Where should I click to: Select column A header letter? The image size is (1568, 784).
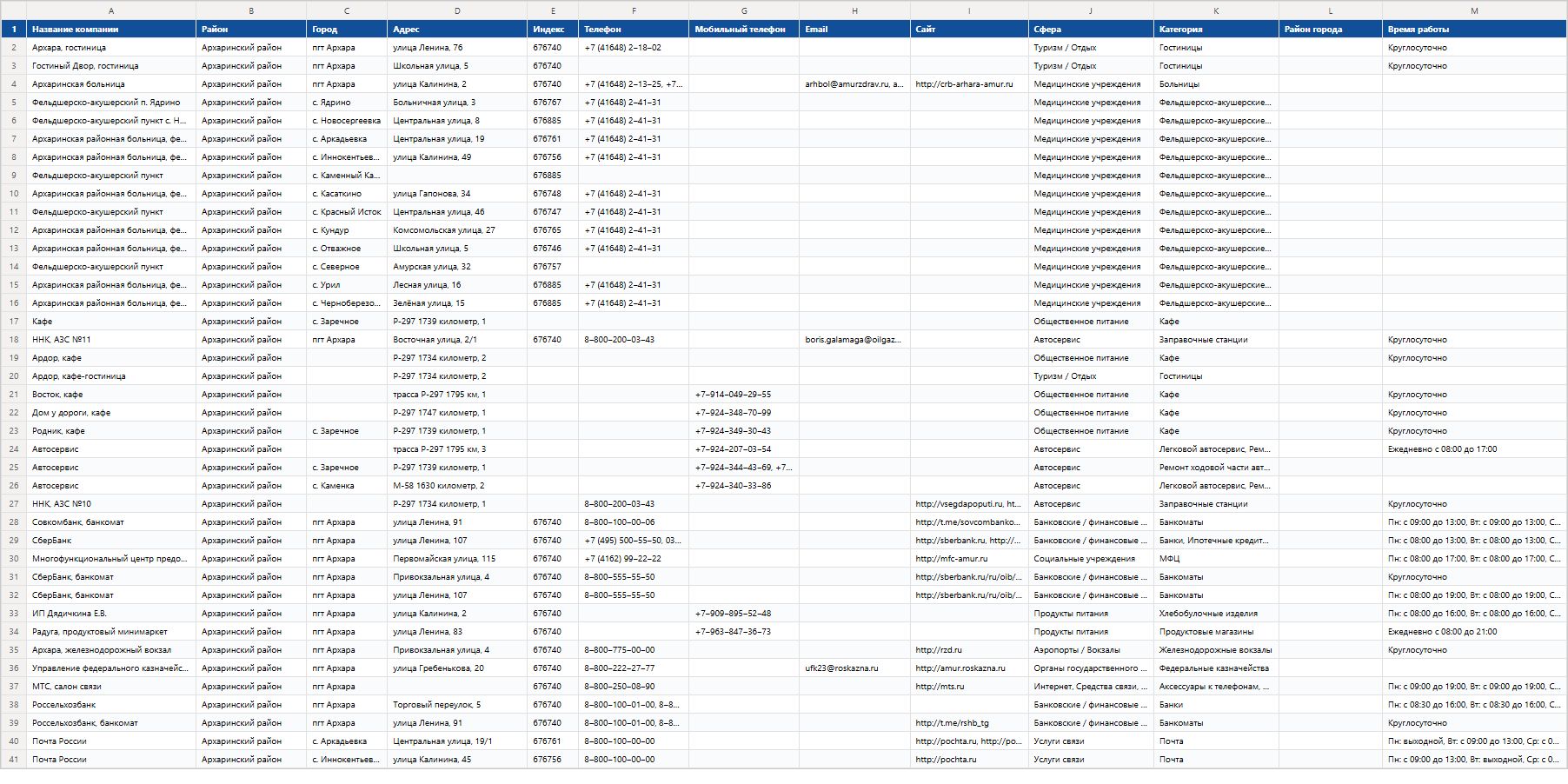pos(111,10)
